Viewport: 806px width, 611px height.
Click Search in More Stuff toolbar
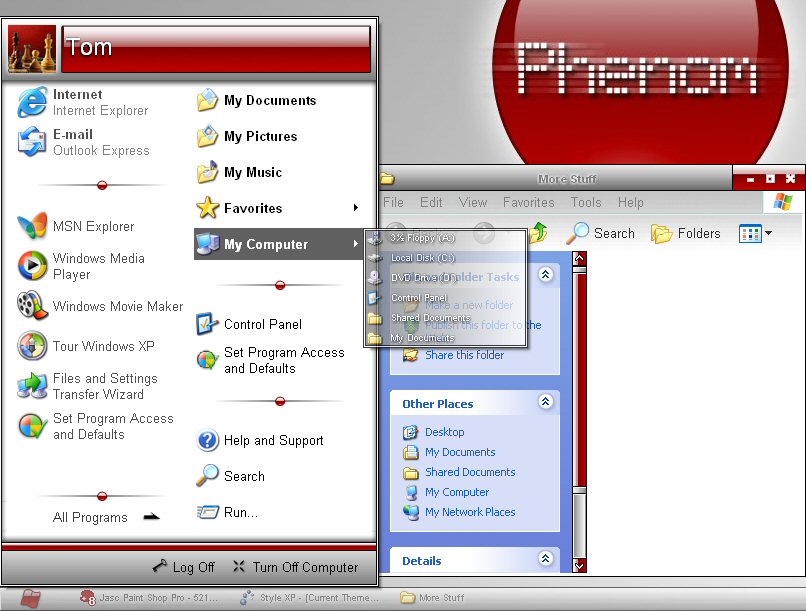point(600,233)
